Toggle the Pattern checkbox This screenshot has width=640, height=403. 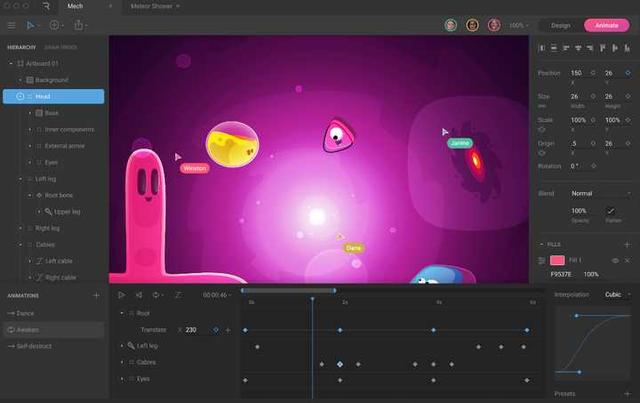[610, 211]
